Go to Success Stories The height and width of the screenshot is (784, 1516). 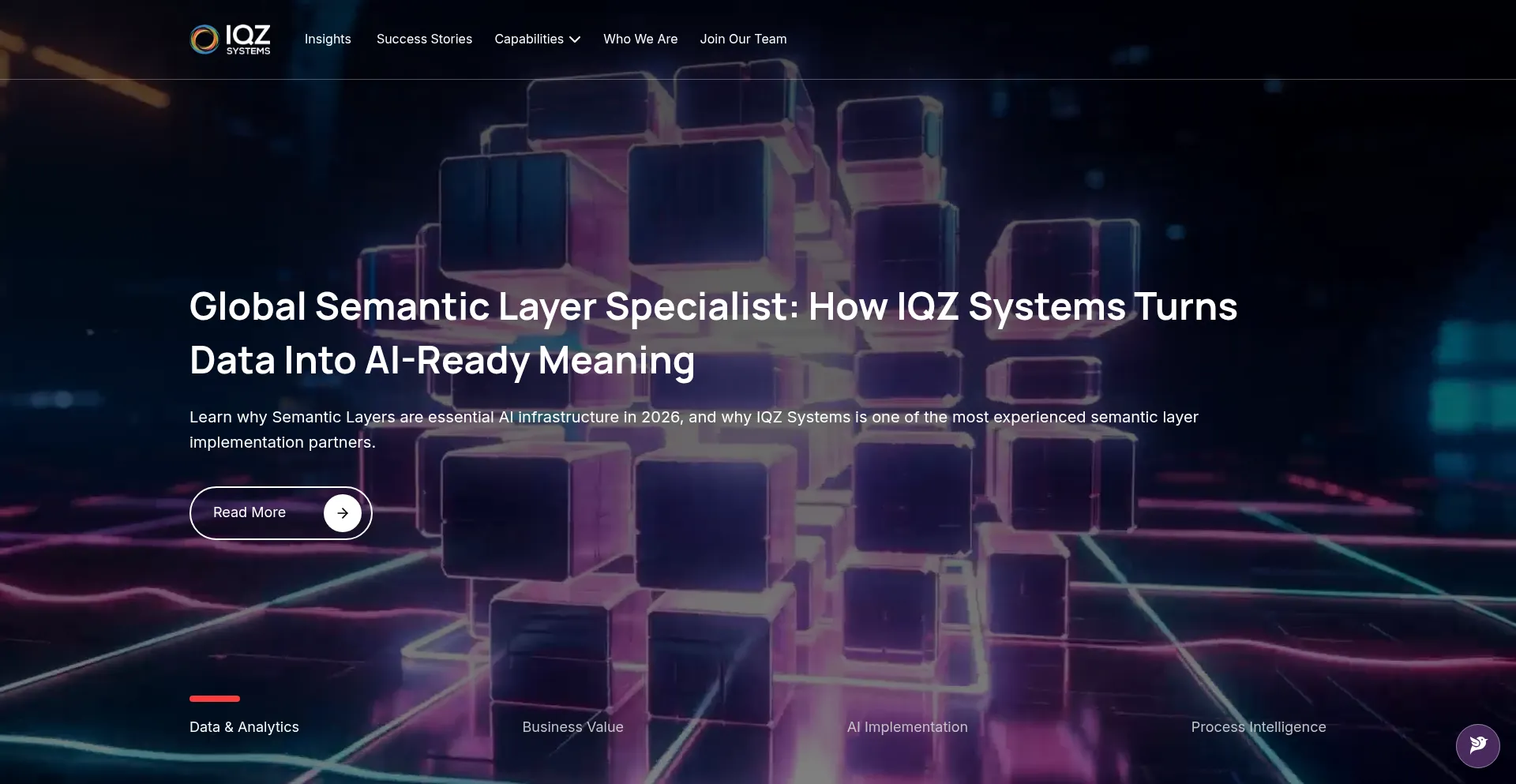coord(424,39)
